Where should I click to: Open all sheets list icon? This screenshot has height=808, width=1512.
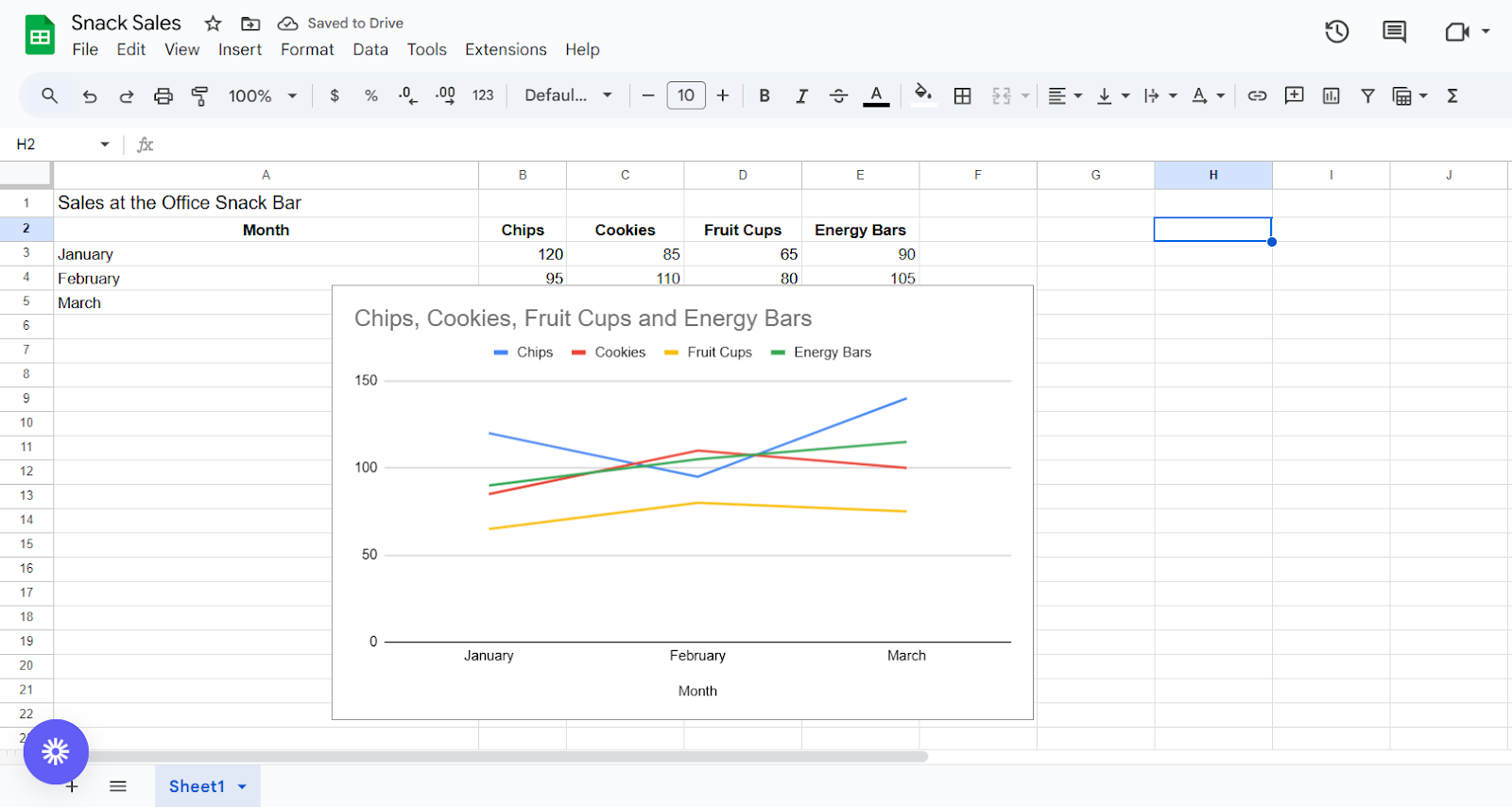click(118, 786)
